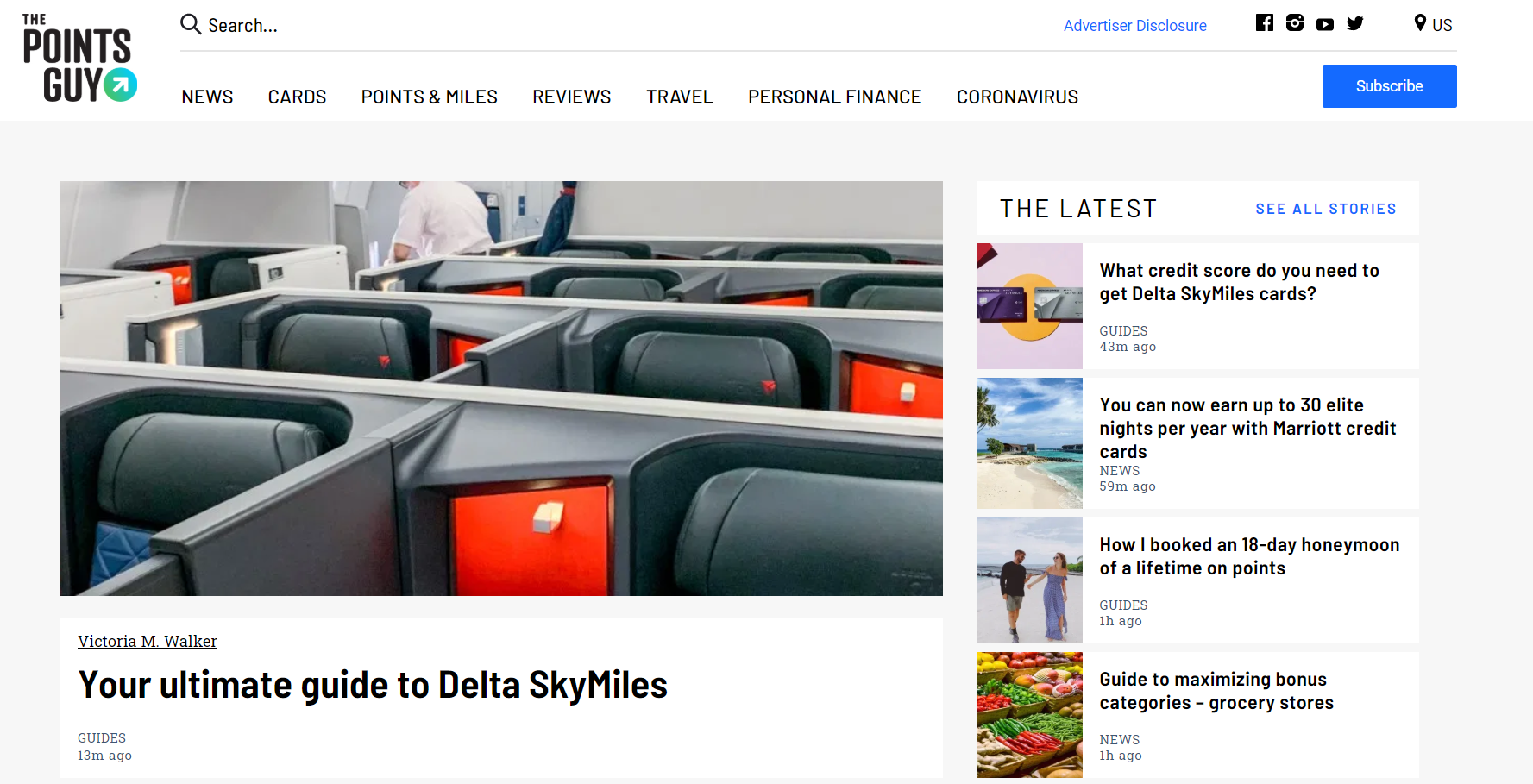Open 'What credit score do you need' article

[1239, 282]
